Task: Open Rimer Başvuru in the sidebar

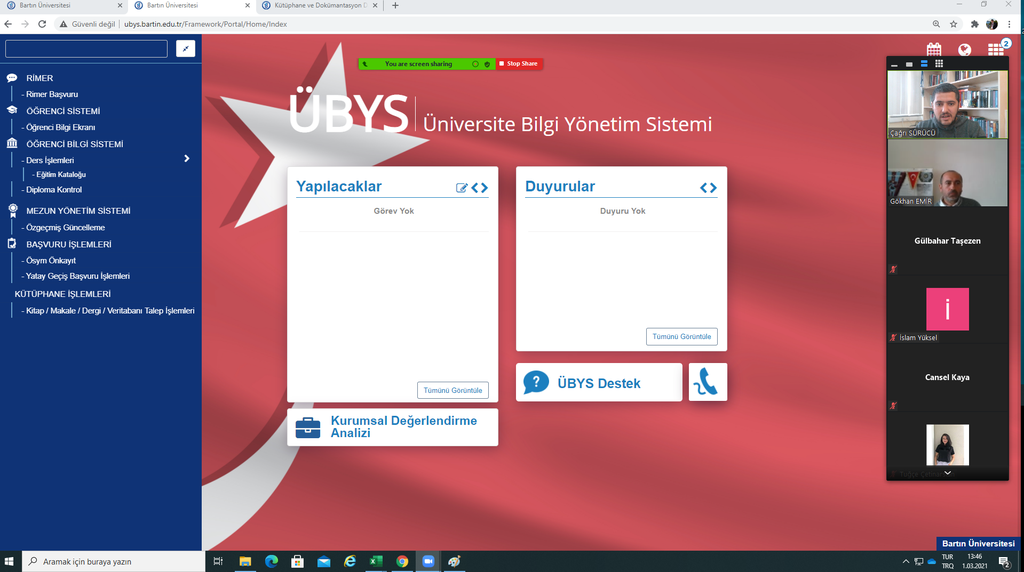Action: tap(52, 94)
